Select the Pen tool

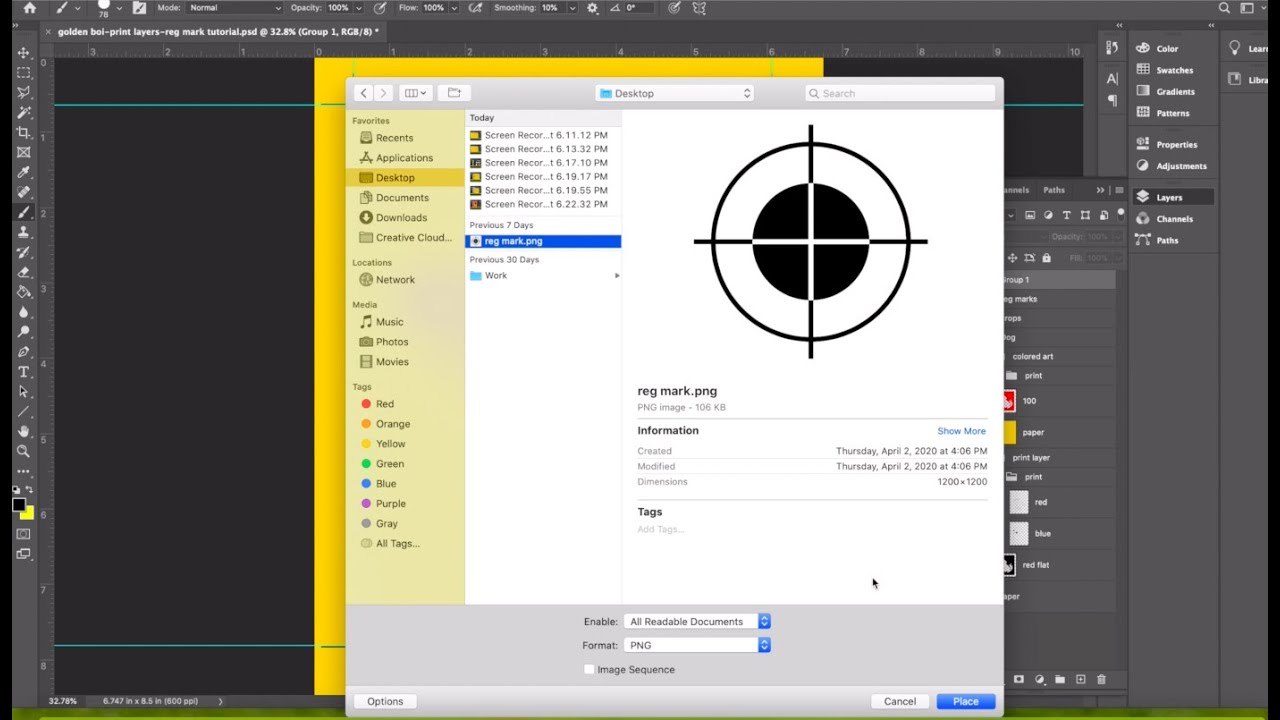(24, 352)
